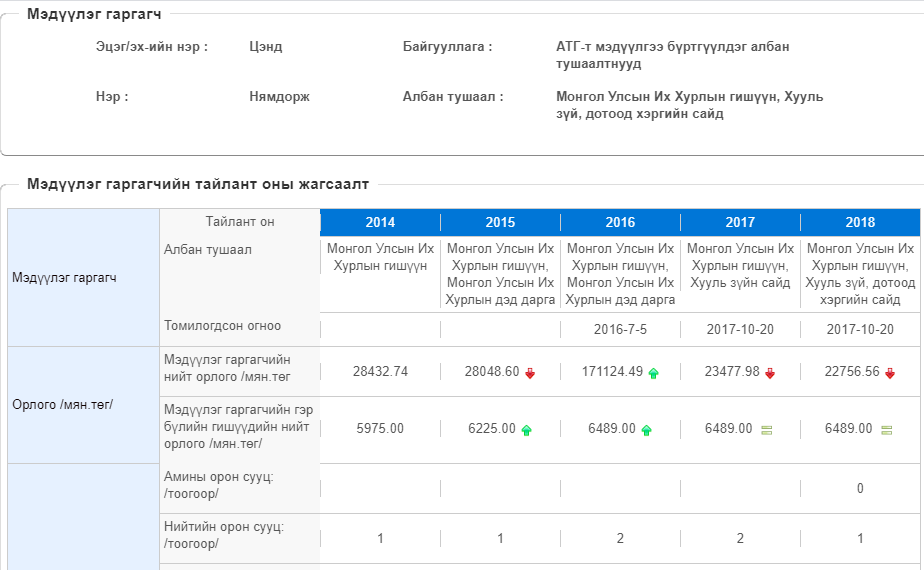
Task: Click the 'Албан тушаал :' label in header
Action: (453, 97)
